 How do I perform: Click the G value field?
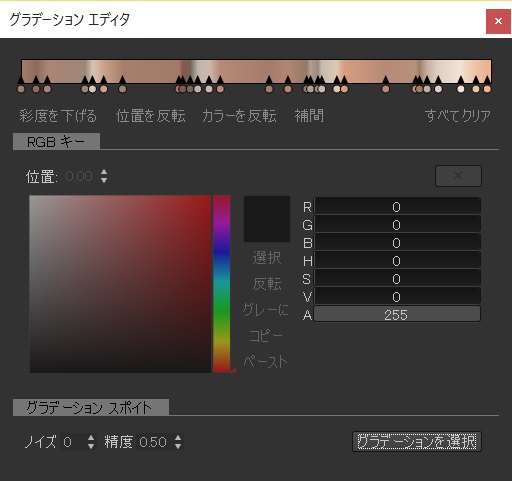(397, 225)
